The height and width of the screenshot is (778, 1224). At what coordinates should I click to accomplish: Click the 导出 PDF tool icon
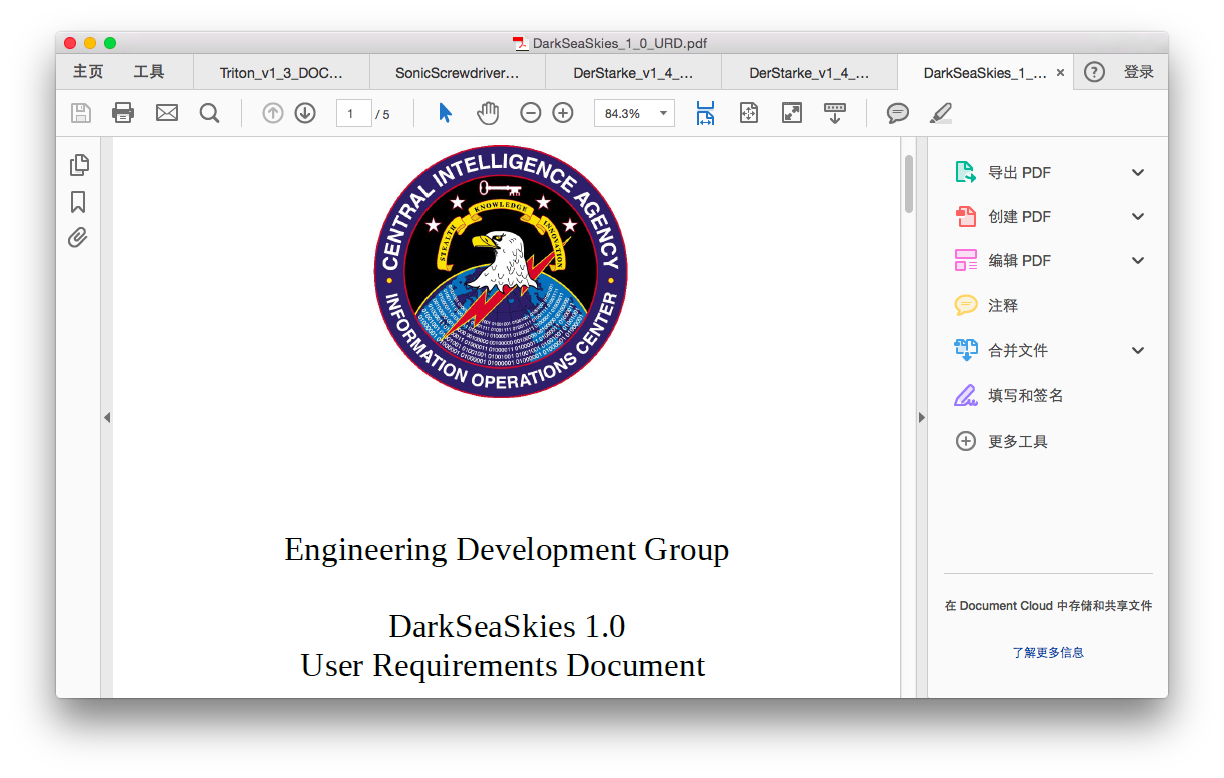(x=965, y=172)
